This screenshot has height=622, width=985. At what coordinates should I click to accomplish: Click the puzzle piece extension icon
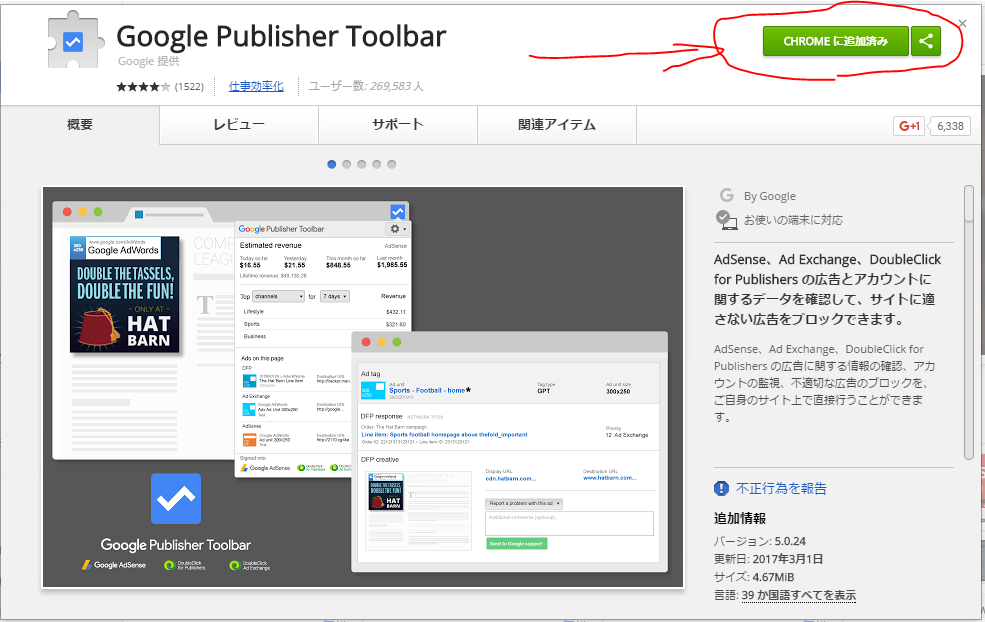tap(75, 39)
